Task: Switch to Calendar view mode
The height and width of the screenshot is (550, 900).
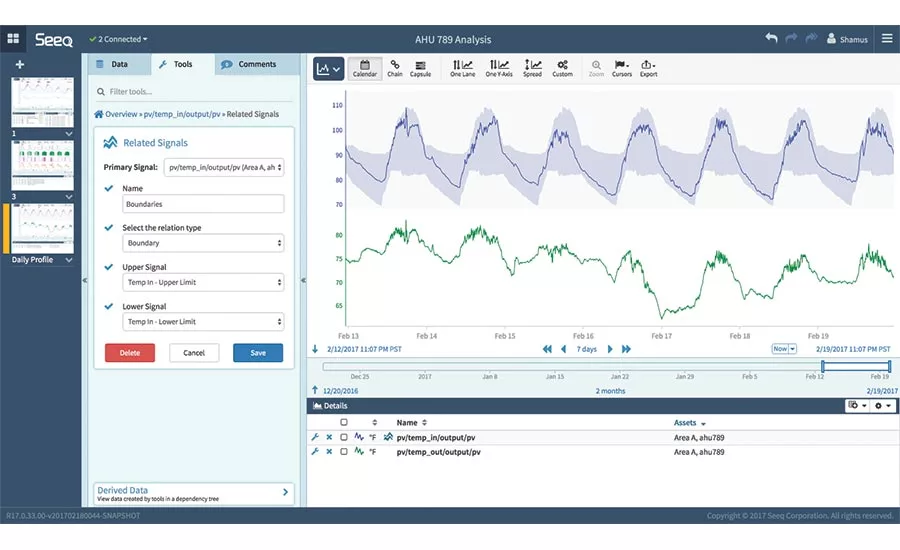Action: [364, 68]
